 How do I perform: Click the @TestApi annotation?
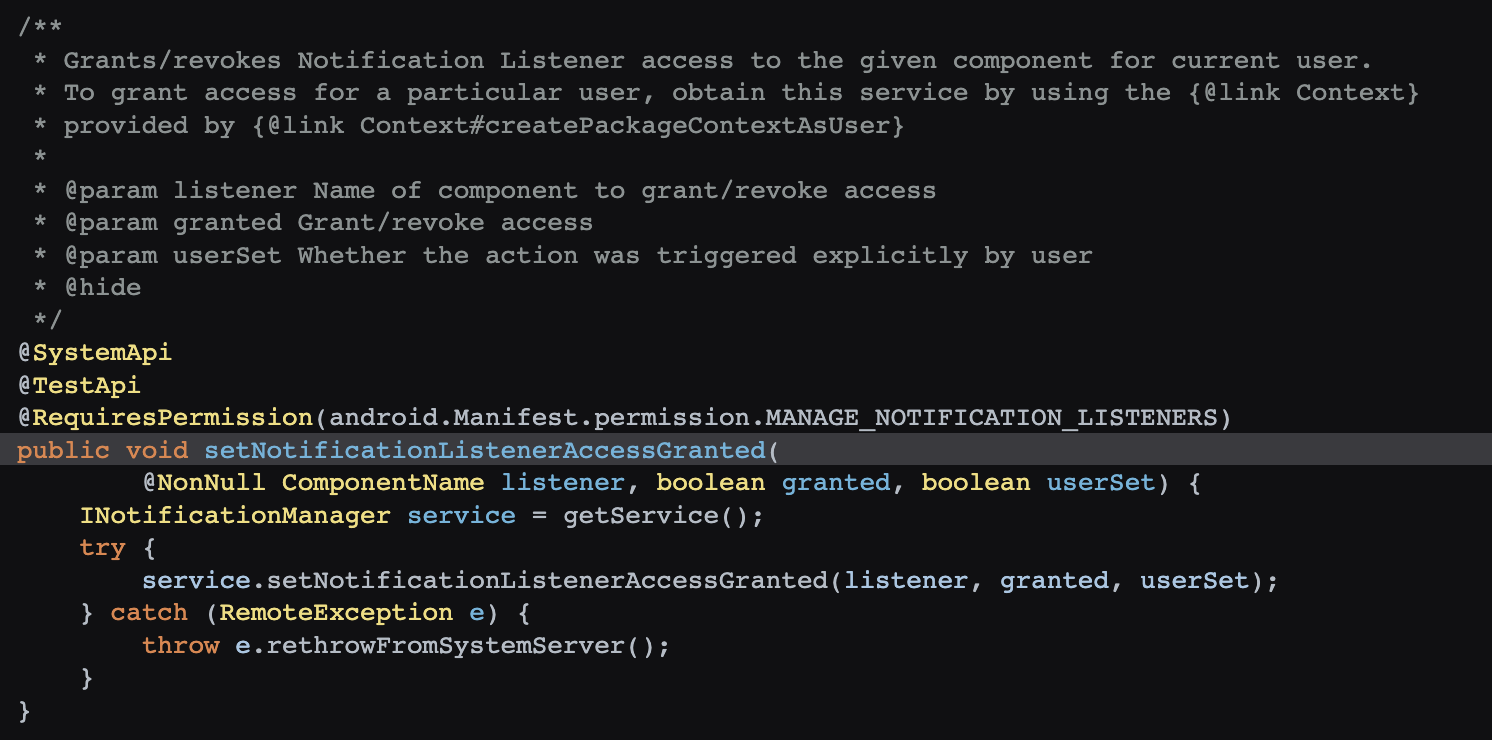(x=79, y=385)
